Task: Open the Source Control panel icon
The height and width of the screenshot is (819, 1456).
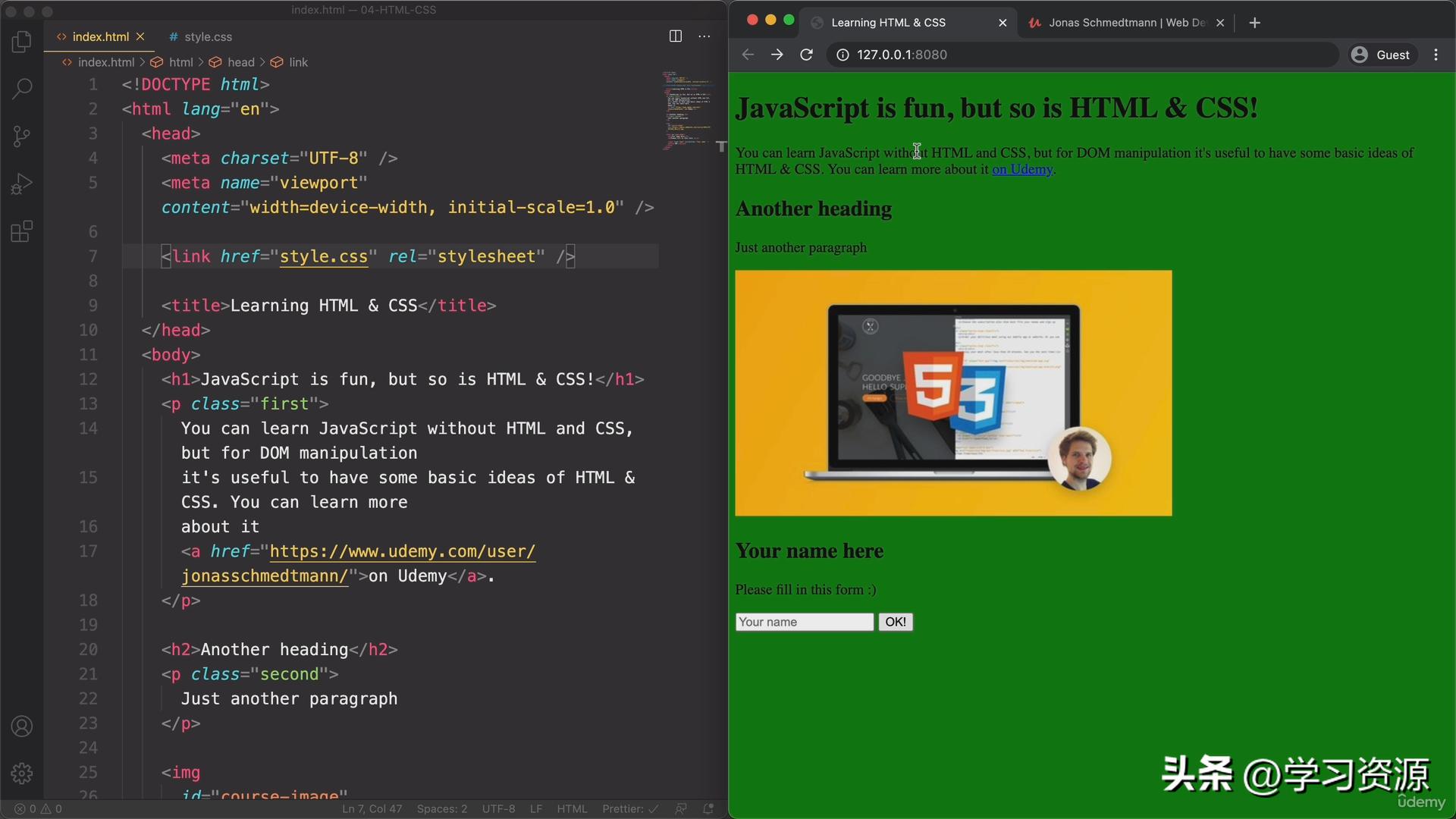Action: pyautogui.click(x=21, y=136)
